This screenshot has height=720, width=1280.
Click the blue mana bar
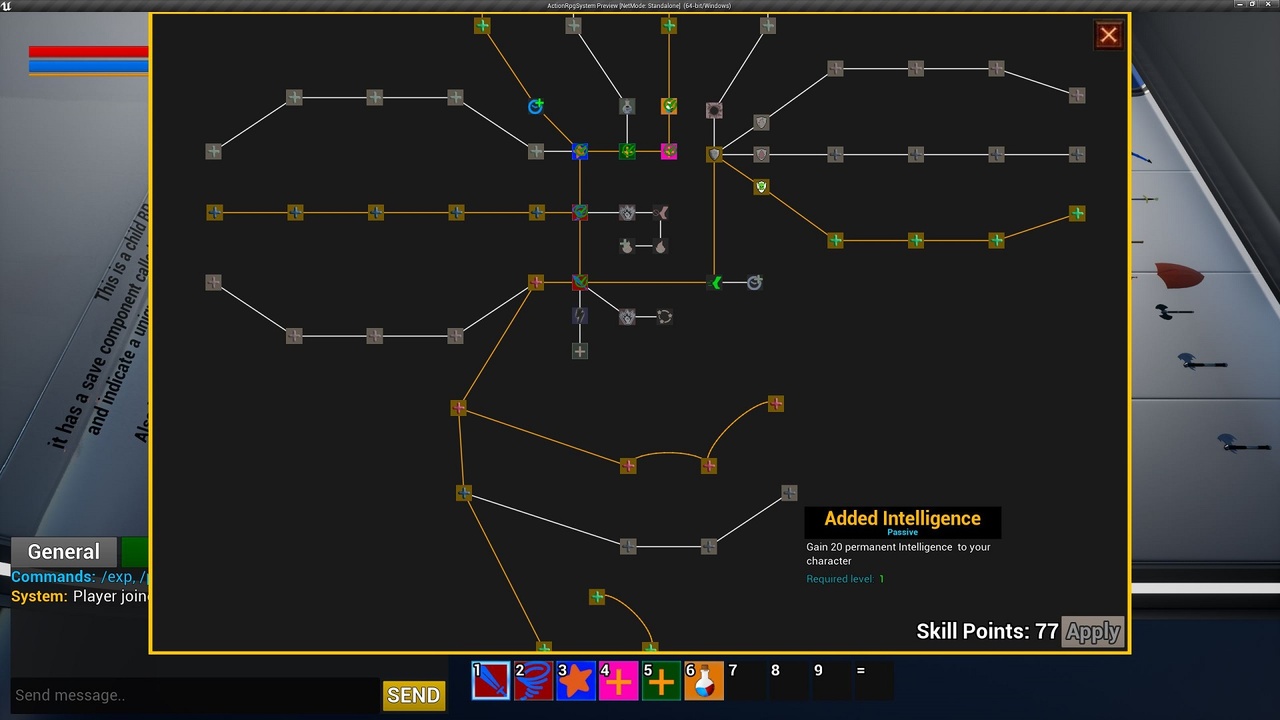pos(88,67)
